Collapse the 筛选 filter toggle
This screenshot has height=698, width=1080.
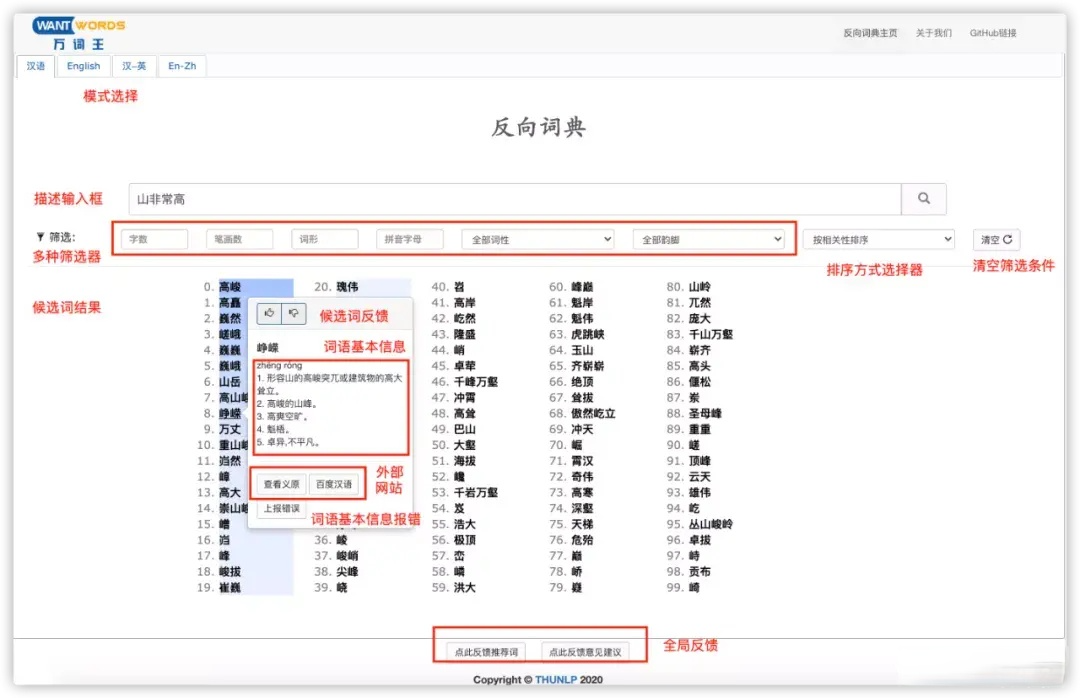56,237
